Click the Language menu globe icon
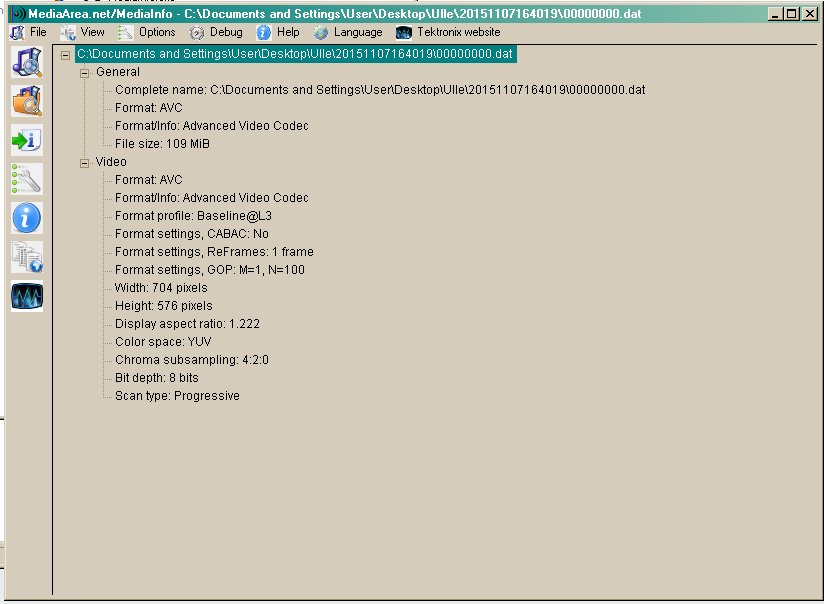The height and width of the screenshot is (604, 824). [321, 33]
